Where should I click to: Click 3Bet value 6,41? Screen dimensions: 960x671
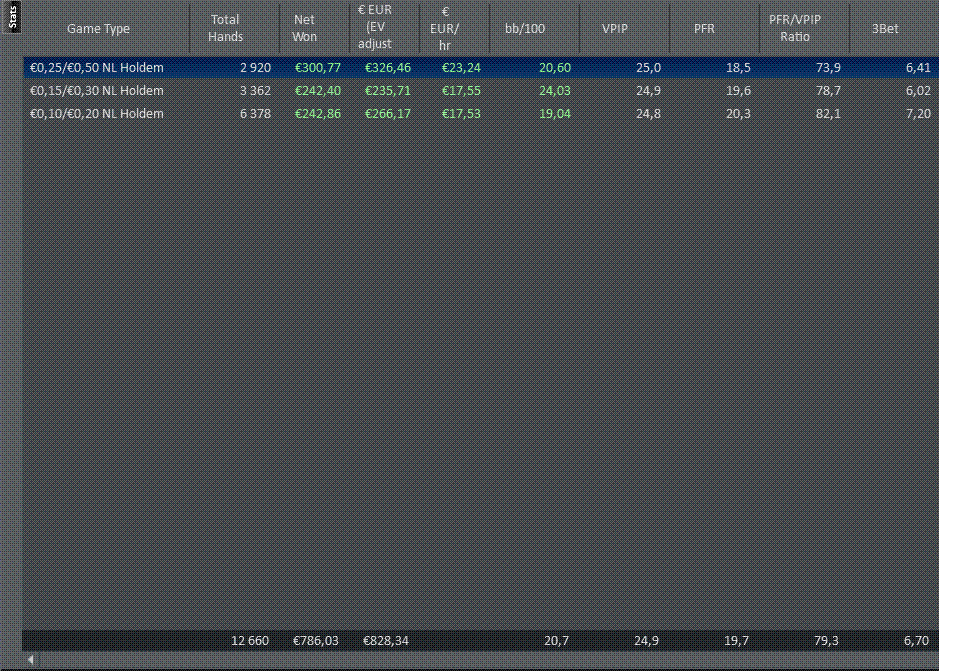[918, 67]
